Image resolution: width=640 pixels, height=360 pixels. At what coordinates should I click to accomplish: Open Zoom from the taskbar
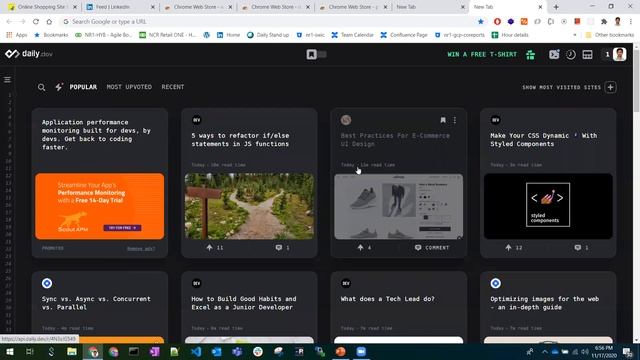[361, 351]
